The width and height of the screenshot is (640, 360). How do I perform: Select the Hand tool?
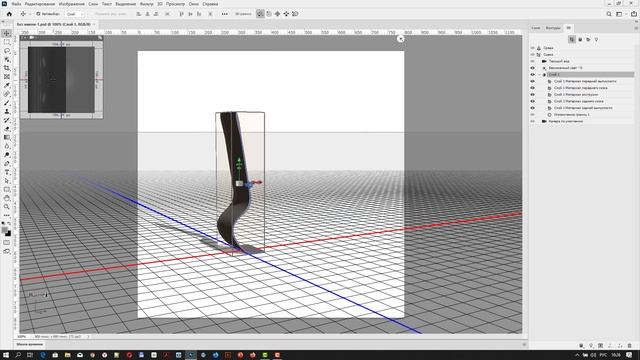[7, 198]
